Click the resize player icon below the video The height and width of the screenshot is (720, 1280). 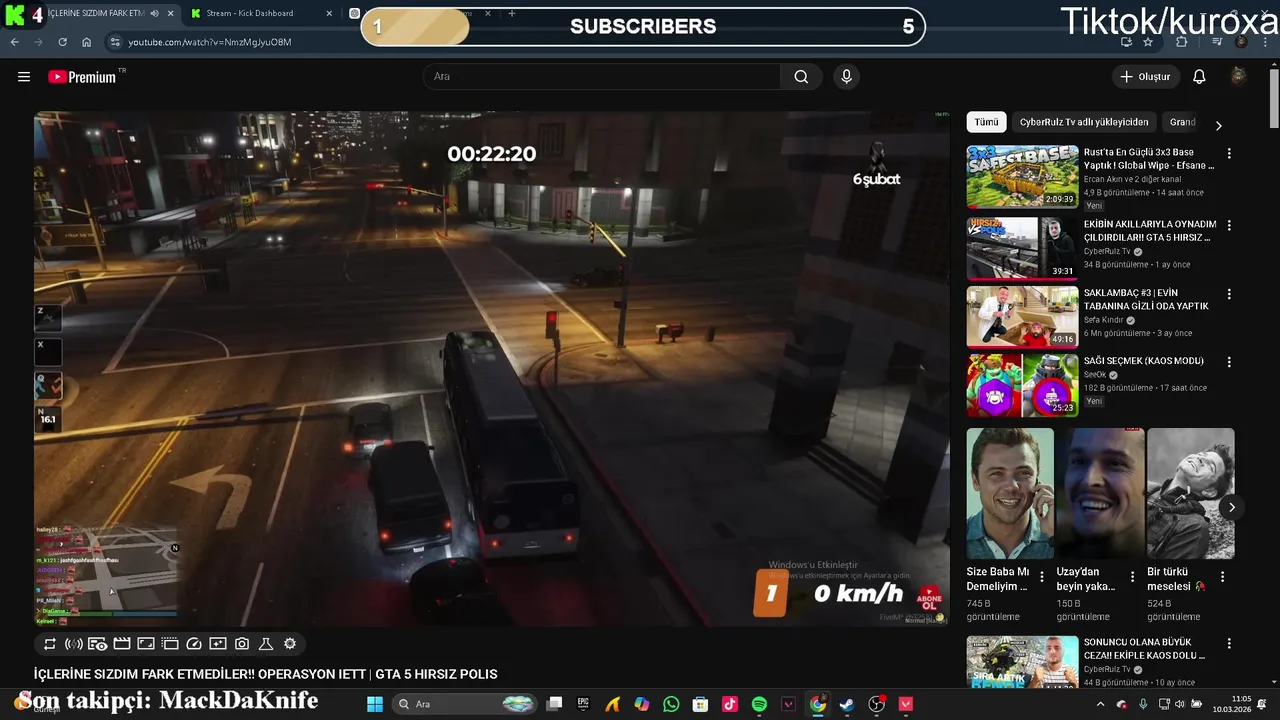coord(146,644)
